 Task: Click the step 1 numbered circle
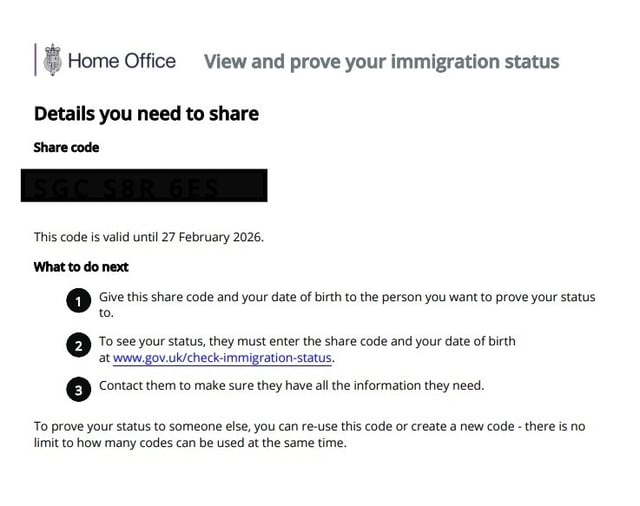(79, 299)
